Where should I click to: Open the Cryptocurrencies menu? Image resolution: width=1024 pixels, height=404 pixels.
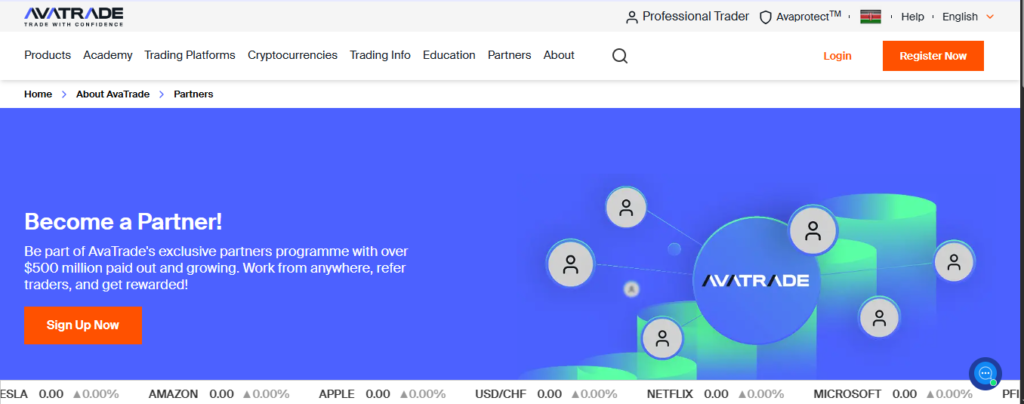pos(292,55)
